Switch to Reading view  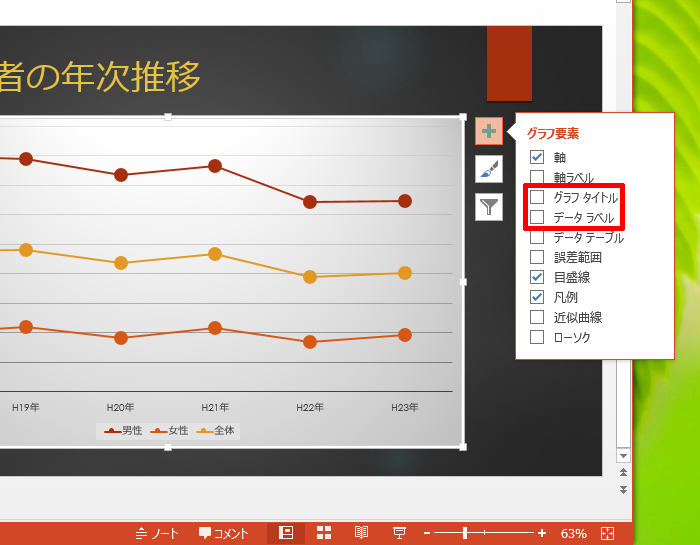[361, 533]
